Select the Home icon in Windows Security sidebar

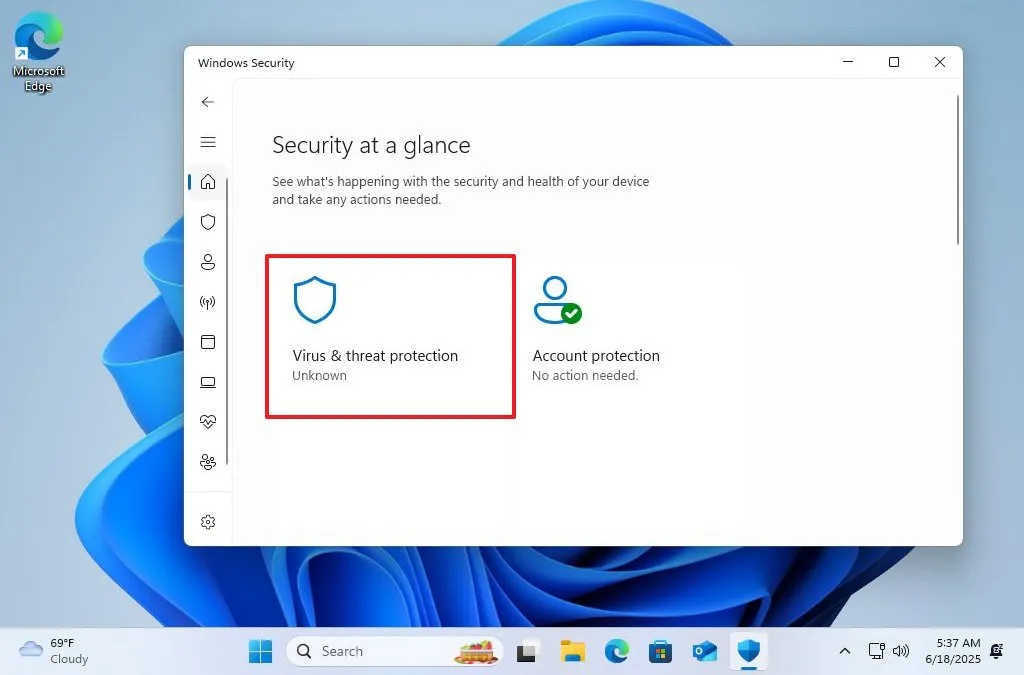208,182
